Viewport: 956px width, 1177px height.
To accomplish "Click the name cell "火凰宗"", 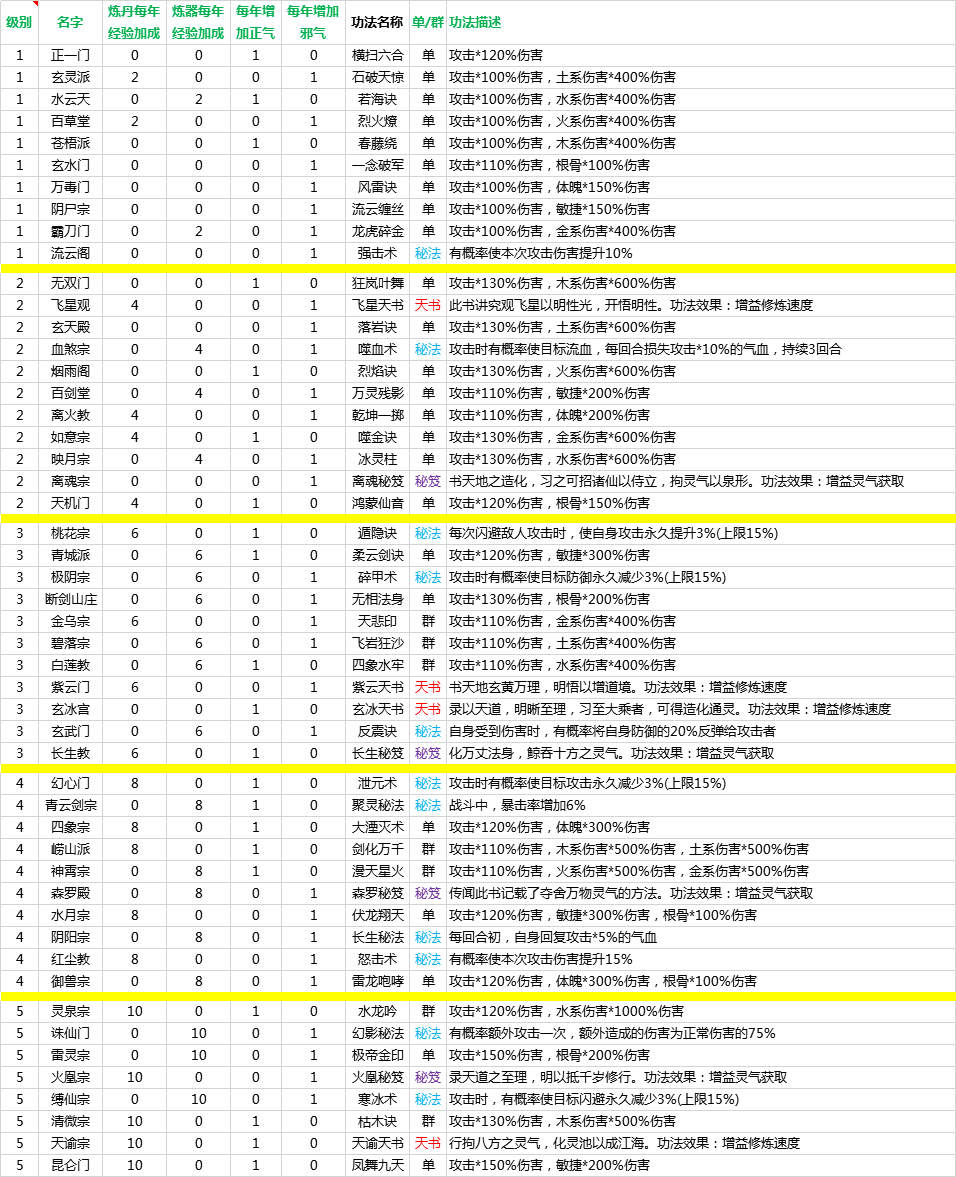I will coord(70,1077).
